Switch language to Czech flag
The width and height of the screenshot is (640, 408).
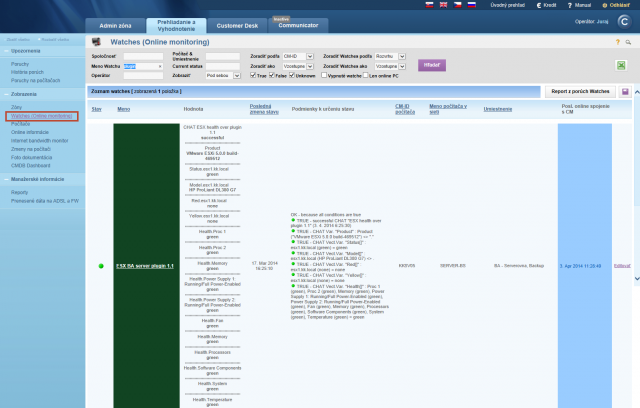[458, 5]
